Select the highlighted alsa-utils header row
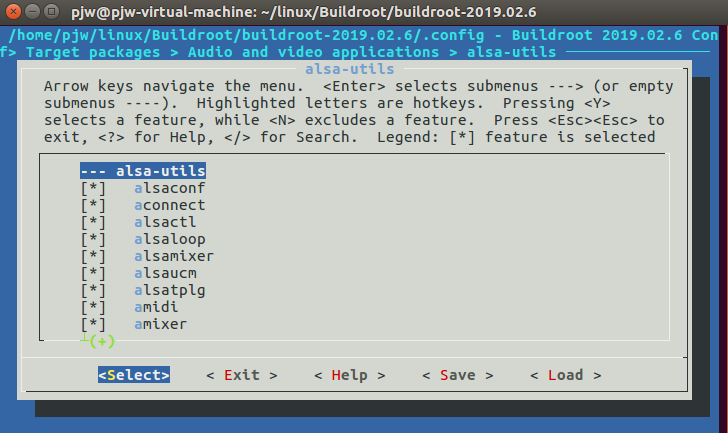The width and height of the screenshot is (728, 433). [143, 171]
